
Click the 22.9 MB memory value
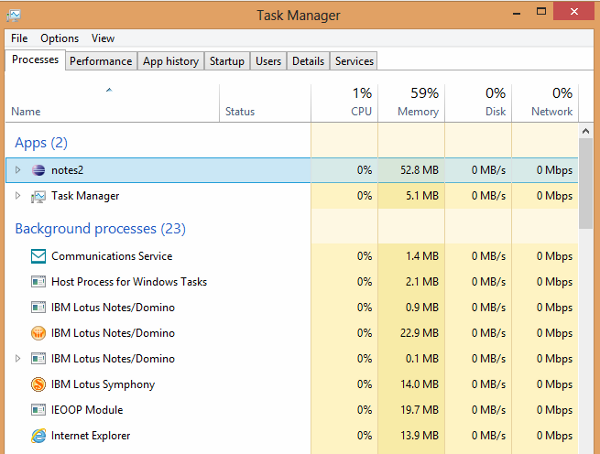(x=419, y=333)
